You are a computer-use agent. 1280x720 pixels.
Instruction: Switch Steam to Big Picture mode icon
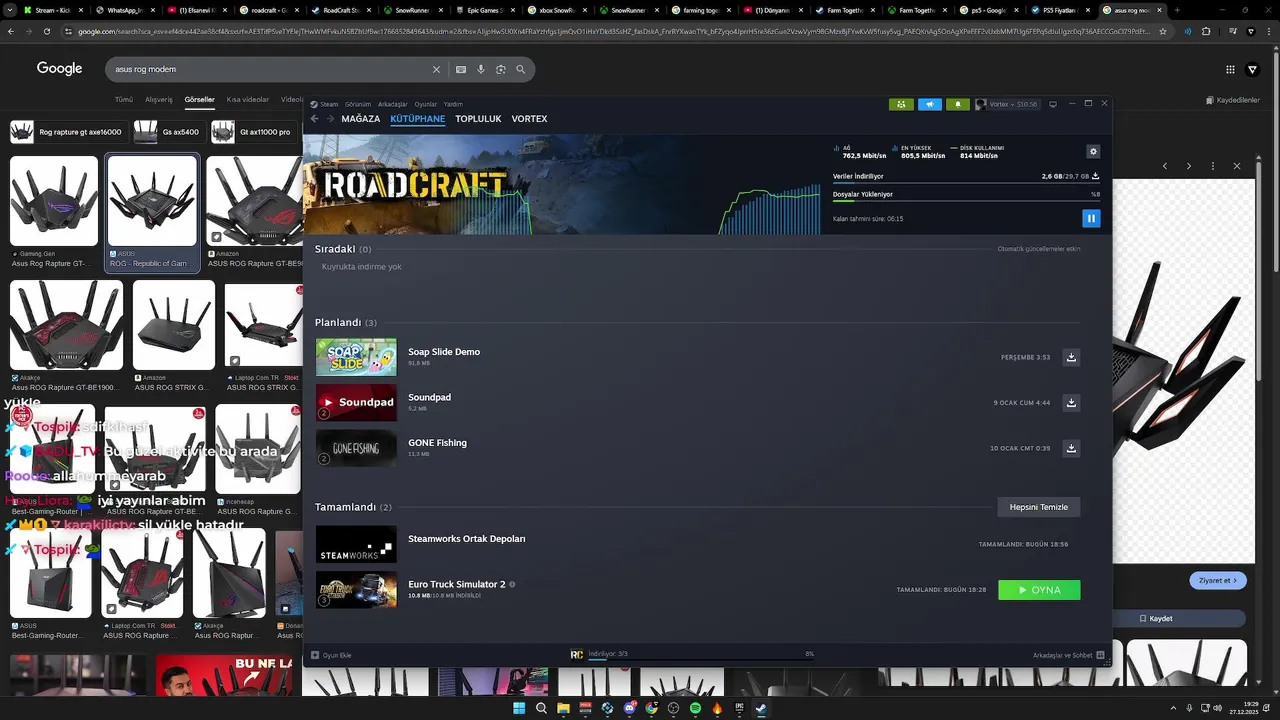1053,104
